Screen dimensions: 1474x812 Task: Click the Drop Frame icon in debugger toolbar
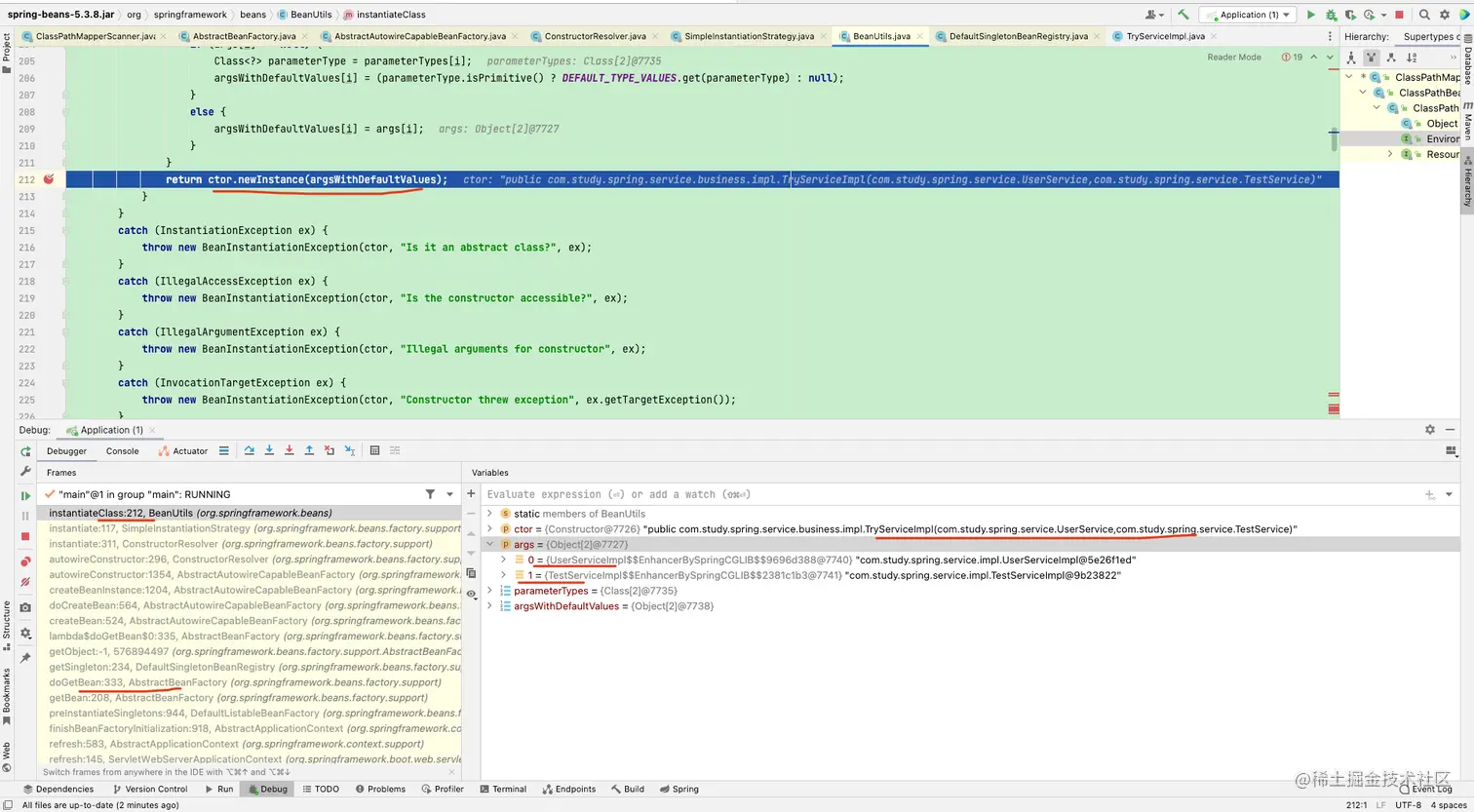coord(330,450)
